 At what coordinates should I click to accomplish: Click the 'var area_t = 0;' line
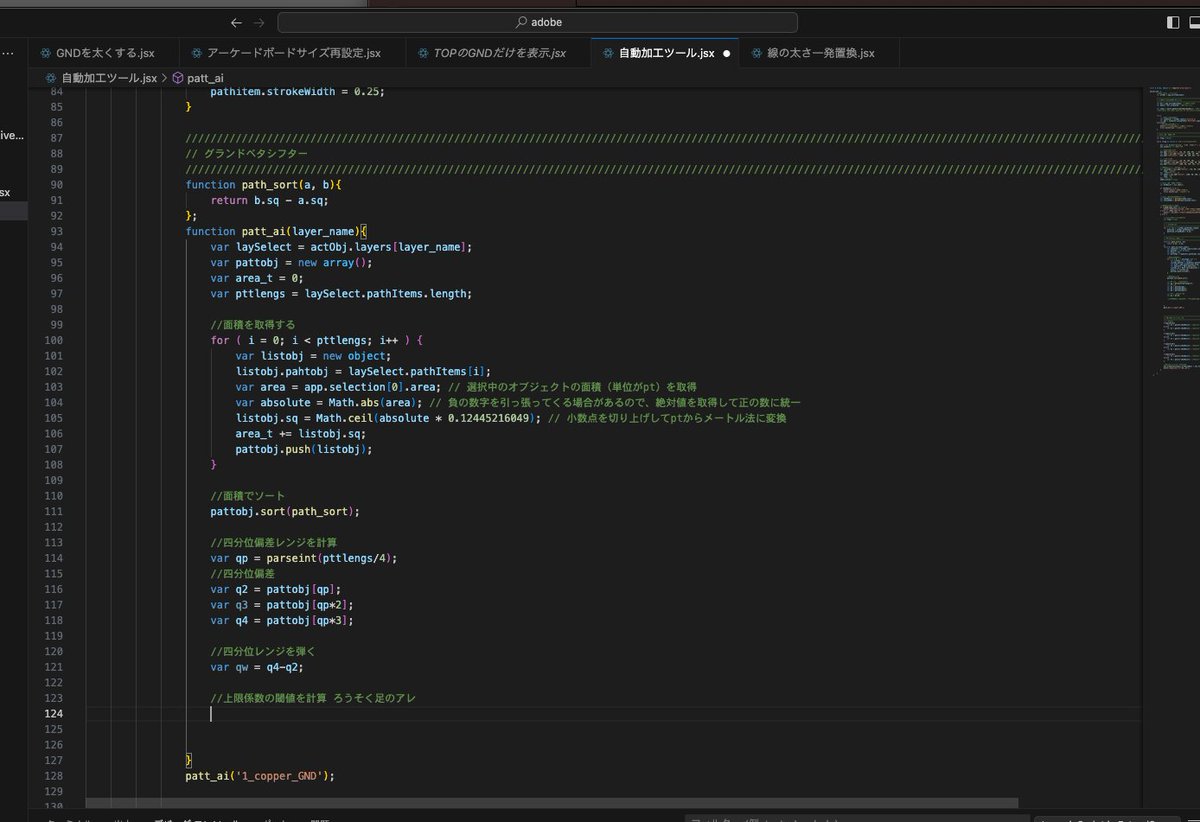coord(259,278)
